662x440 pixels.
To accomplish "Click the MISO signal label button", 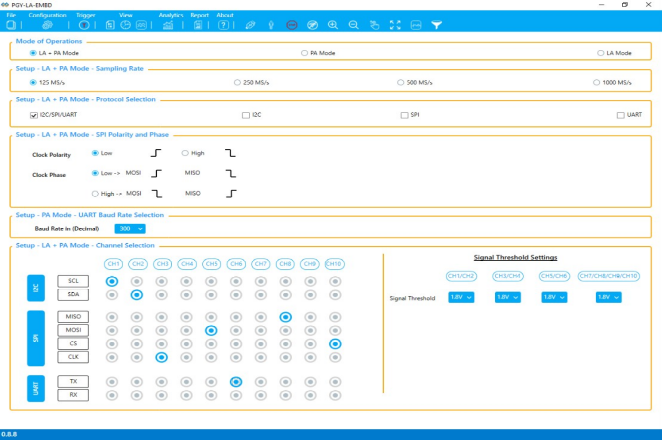I will (x=73, y=317).
